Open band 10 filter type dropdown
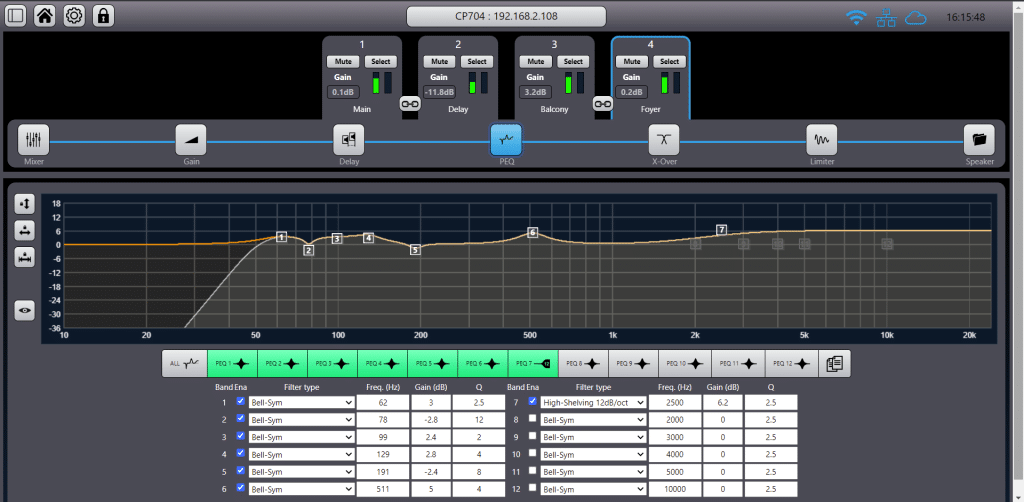This screenshot has height=502, width=1024. pyautogui.click(x=594, y=454)
